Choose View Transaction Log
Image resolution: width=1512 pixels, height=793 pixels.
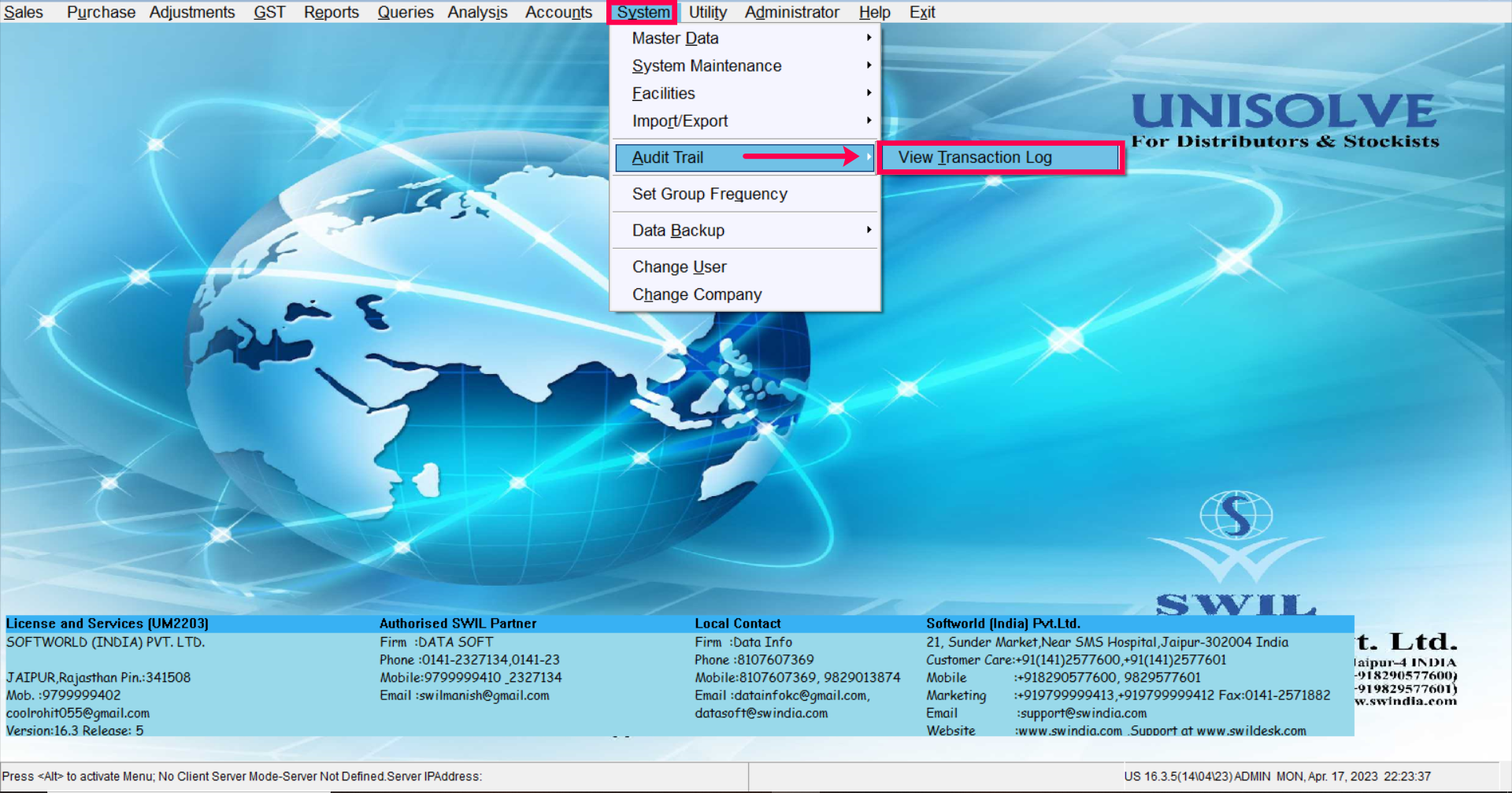pos(1000,157)
